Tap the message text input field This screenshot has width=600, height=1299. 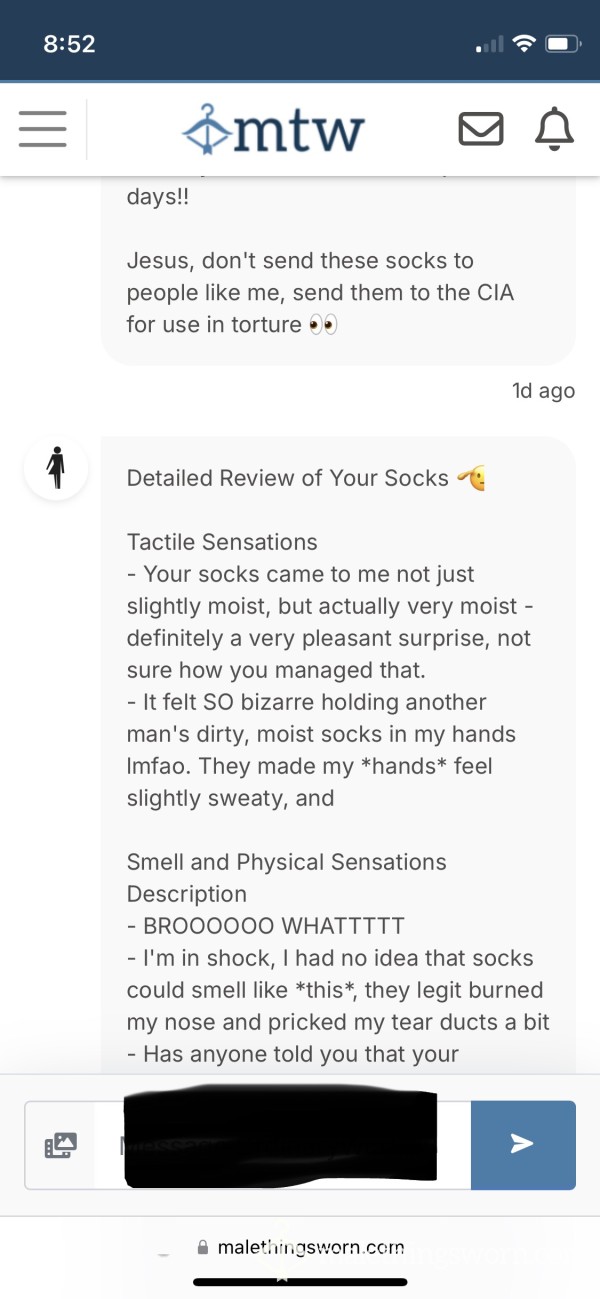pos(282,1145)
